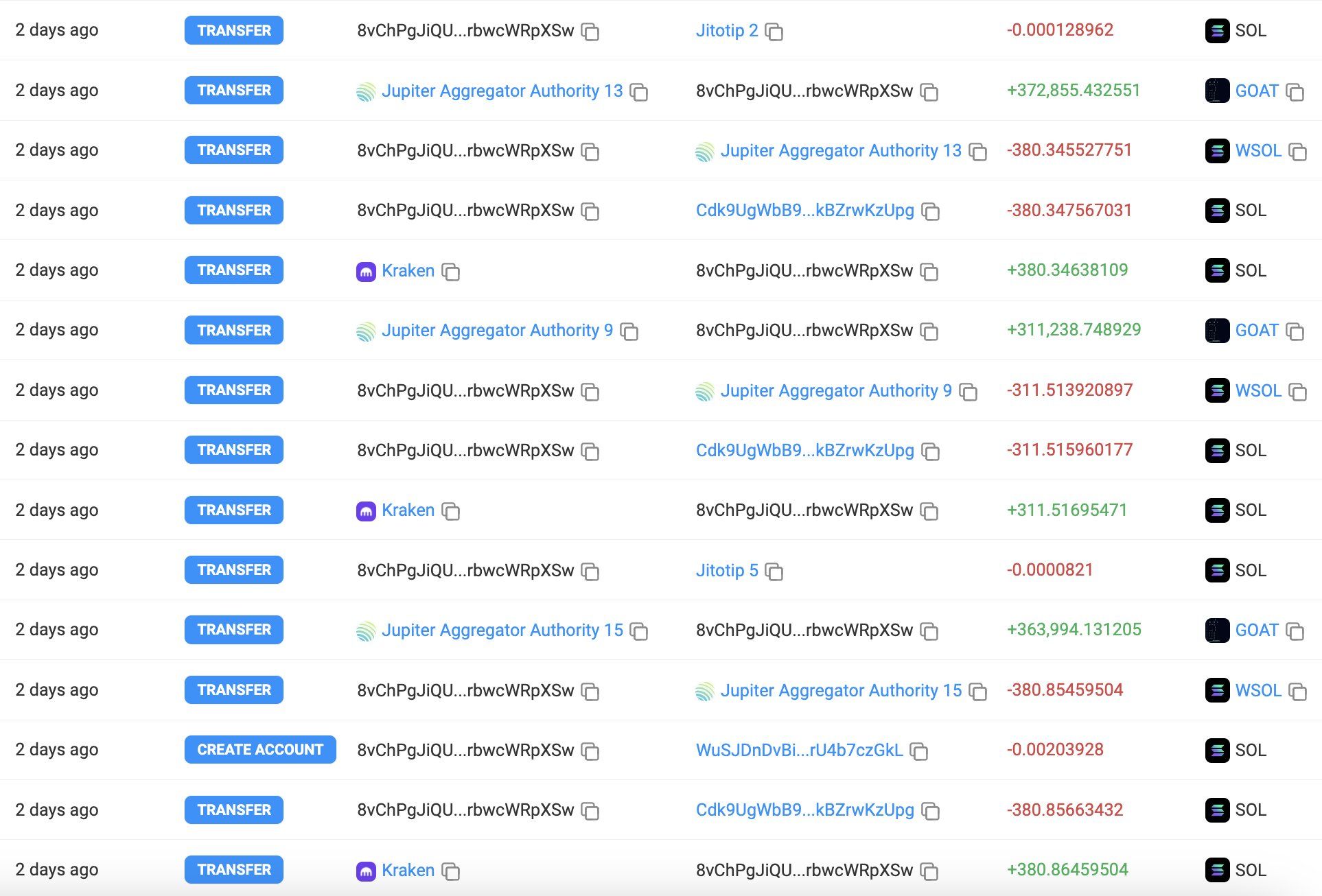Click the GOAT token icon in the +363,994.131205 row
Screen dimensions: 1322x896
[x=1218, y=630]
